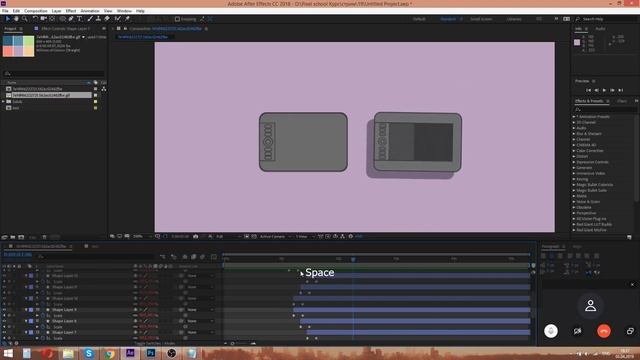Step to next frame in Preview panel
Image resolution: width=640 pixels, height=360 pixels.
pyautogui.click(x=612, y=90)
